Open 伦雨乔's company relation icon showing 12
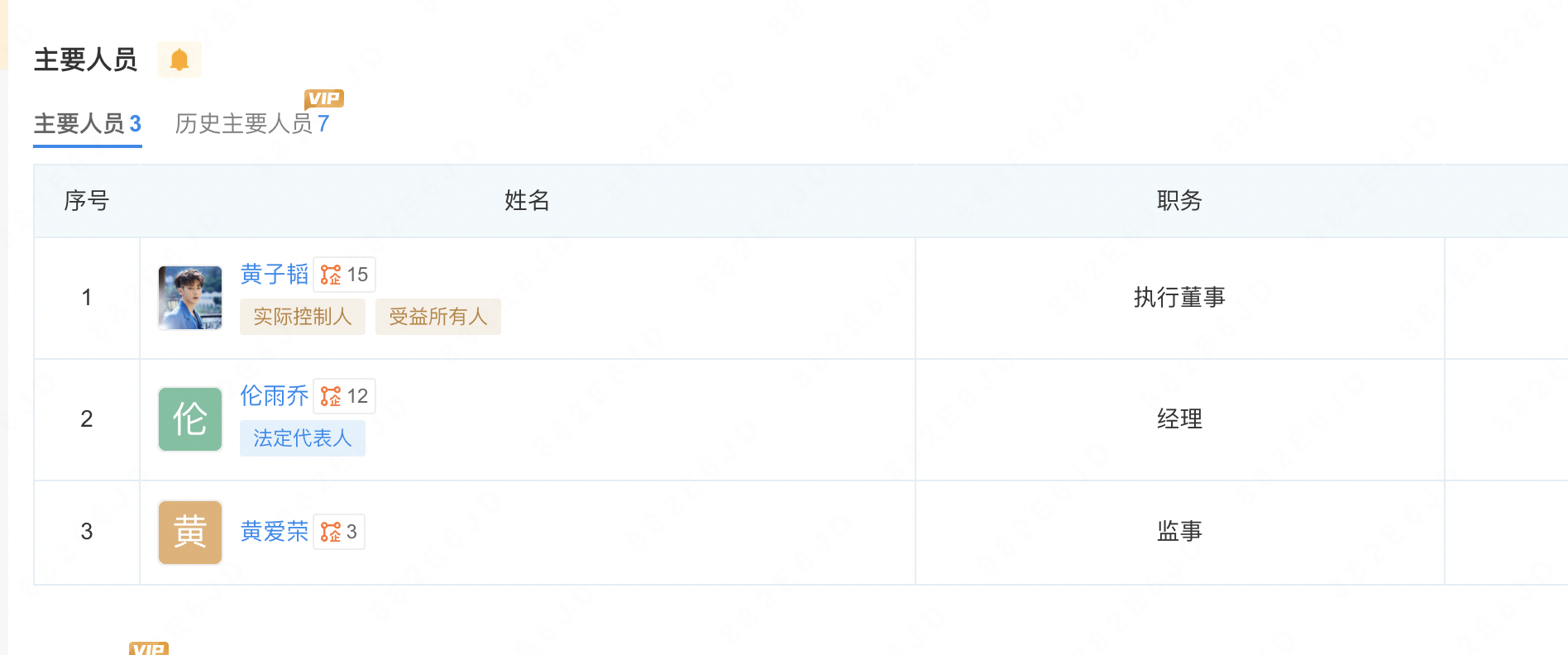This screenshot has height=655, width=1568. click(345, 396)
